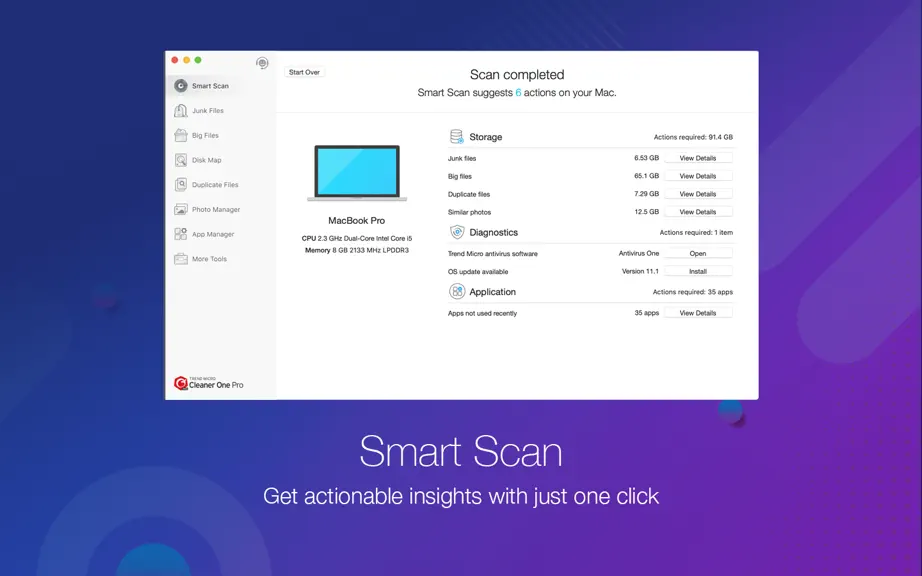
Task: View Details for Similar photos
Action: tap(698, 212)
